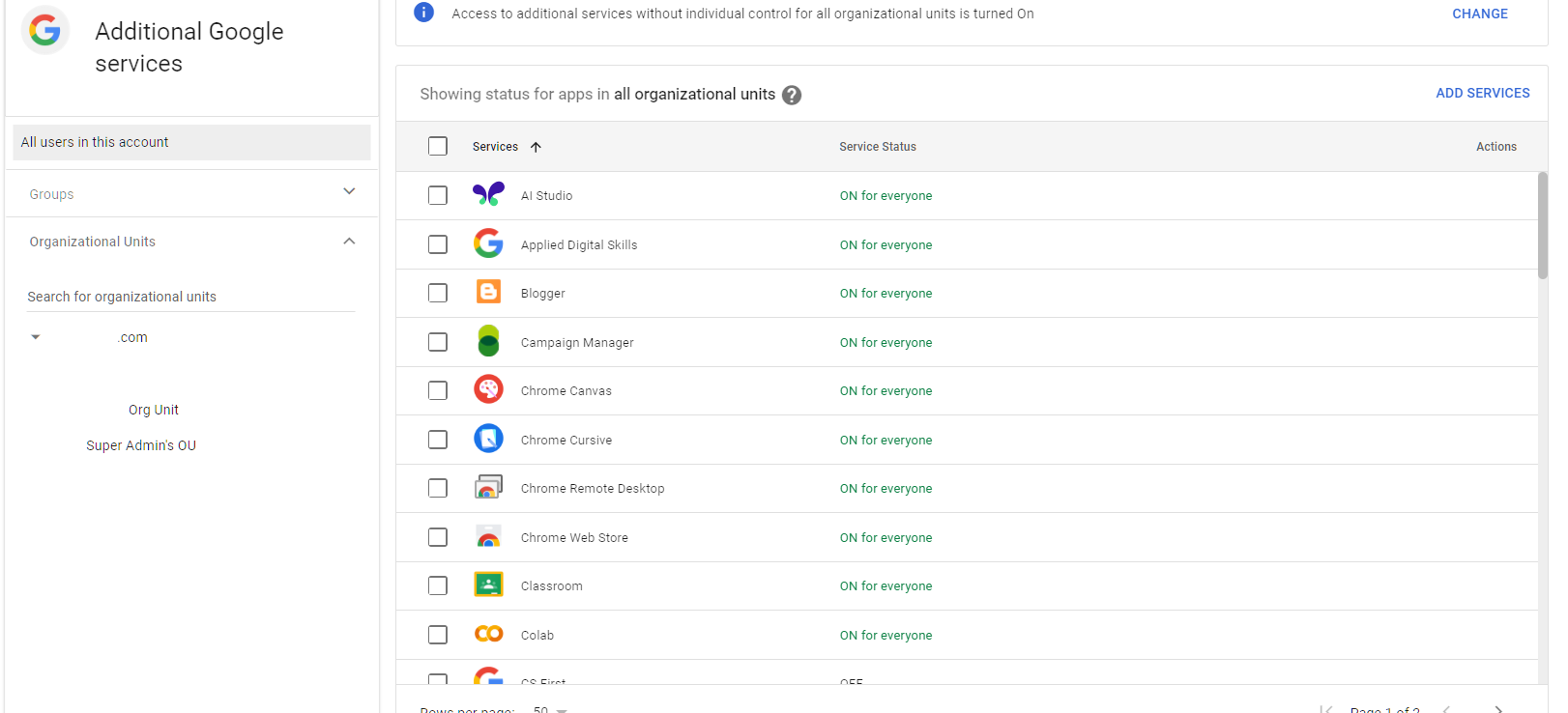Select the Blogger row checkbox
The width and height of the screenshot is (1568, 713).
[x=438, y=293]
